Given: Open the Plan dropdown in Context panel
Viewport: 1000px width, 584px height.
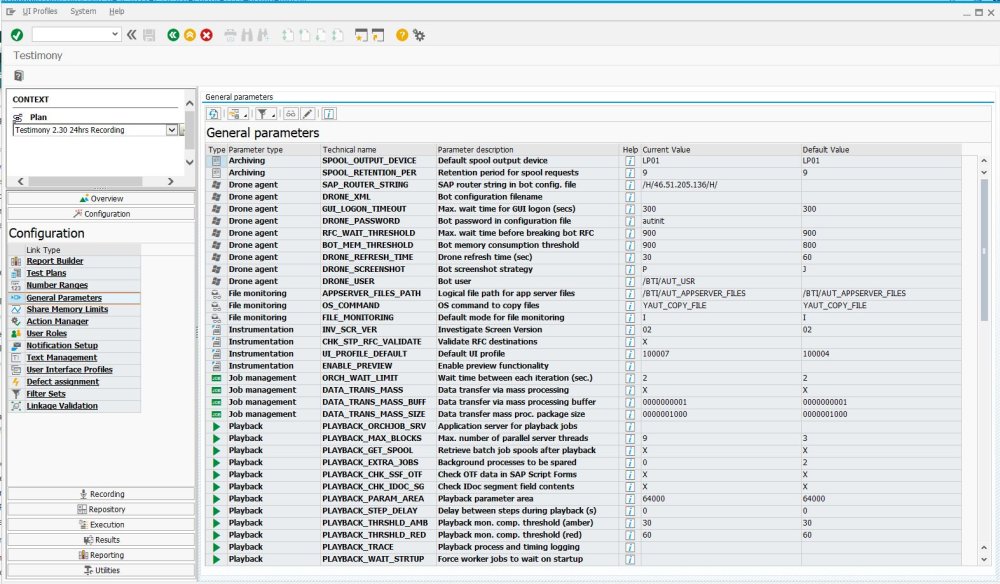Looking at the screenshot, I should [x=172, y=130].
